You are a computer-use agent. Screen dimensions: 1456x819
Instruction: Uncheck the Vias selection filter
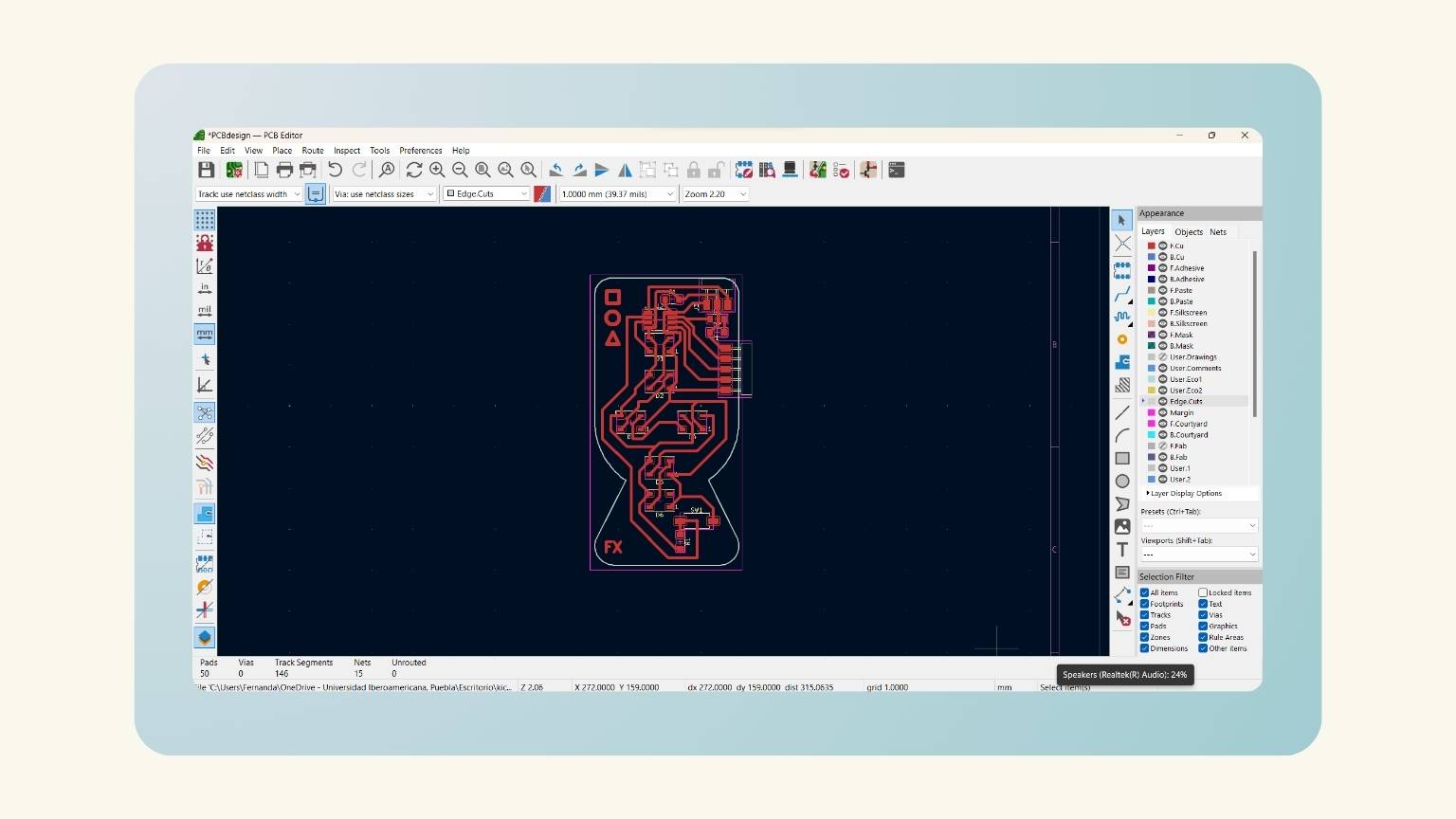click(1203, 615)
